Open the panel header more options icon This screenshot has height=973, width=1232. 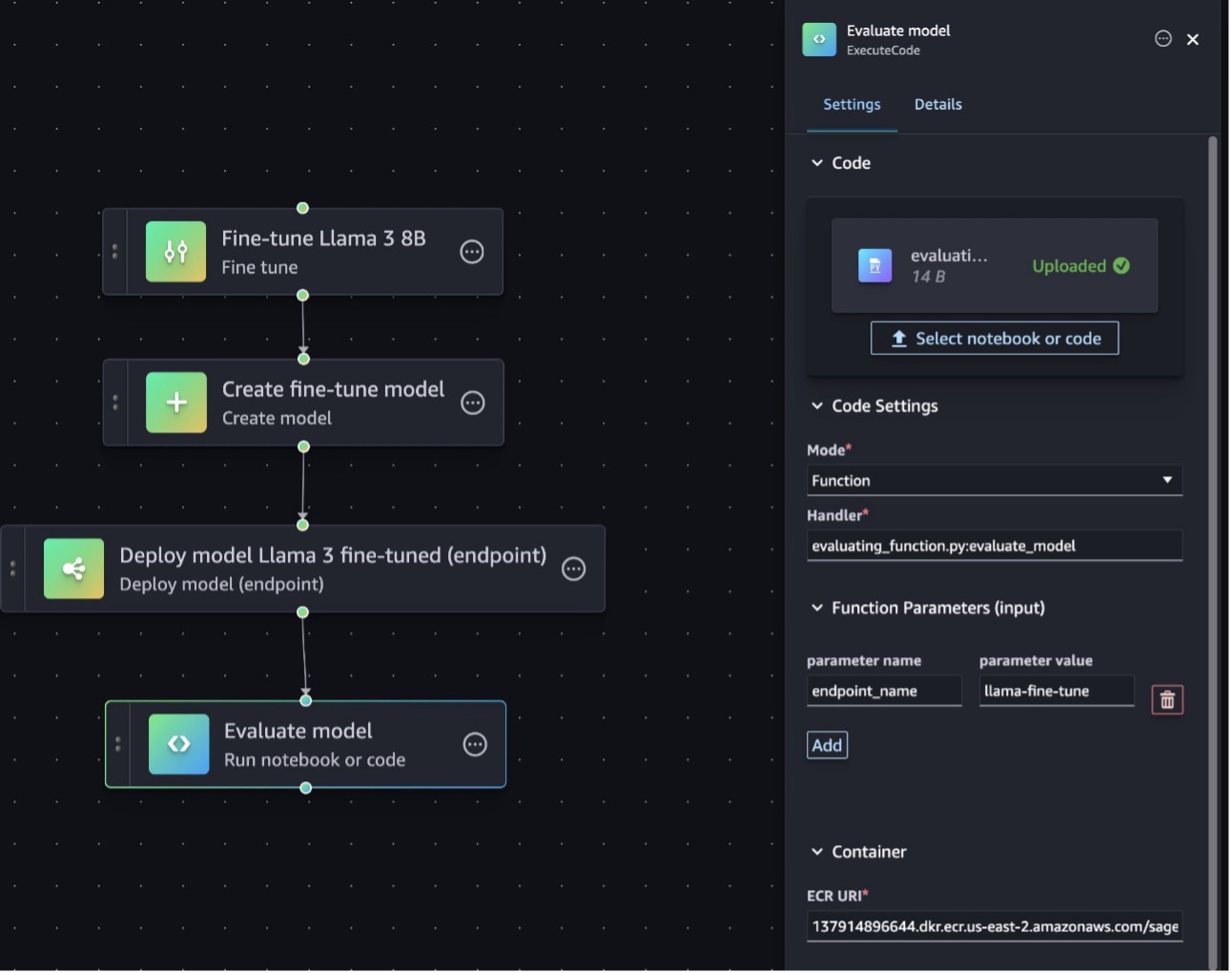coord(1163,39)
